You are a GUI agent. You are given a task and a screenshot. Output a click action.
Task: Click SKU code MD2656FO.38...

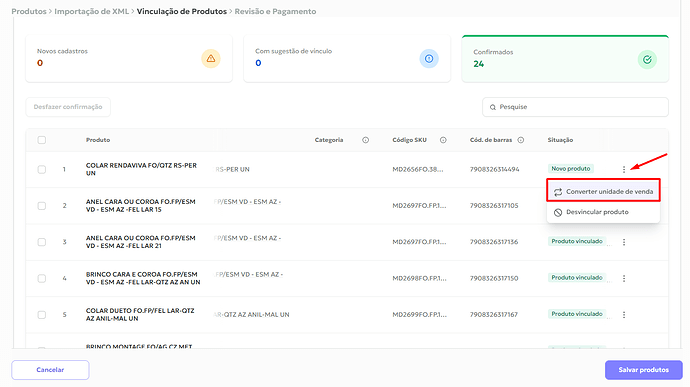[x=418, y=170]
